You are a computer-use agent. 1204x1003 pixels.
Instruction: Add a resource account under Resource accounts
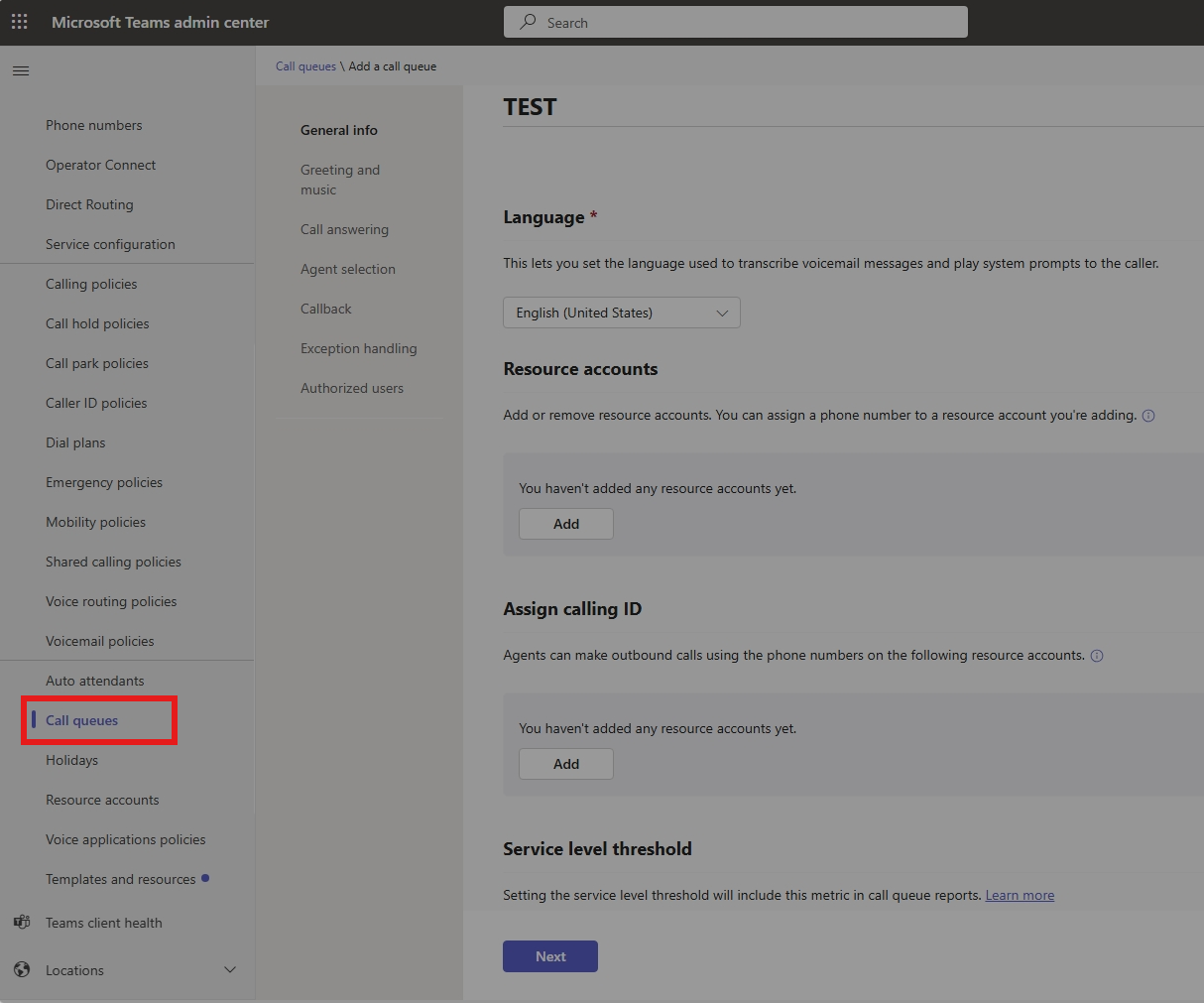(566, 524)
